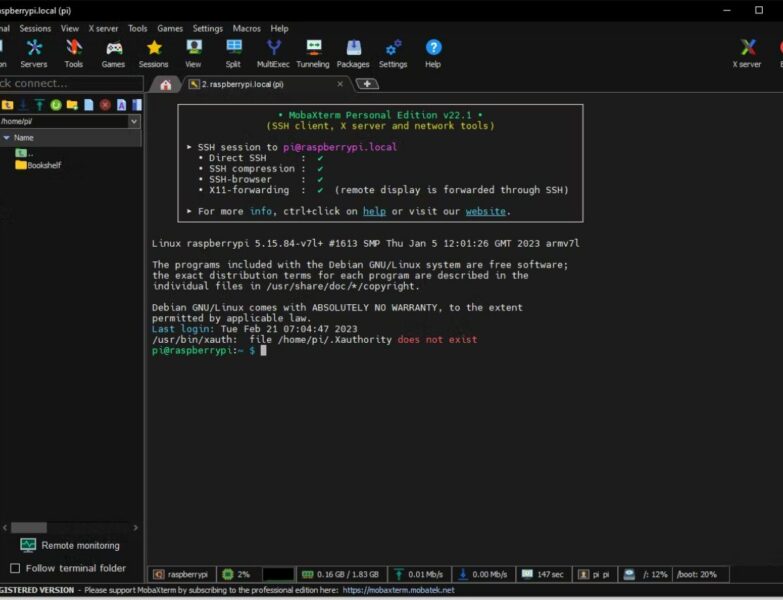Open the mobaxterm.mobatek.net link

(x=399, y=590)
